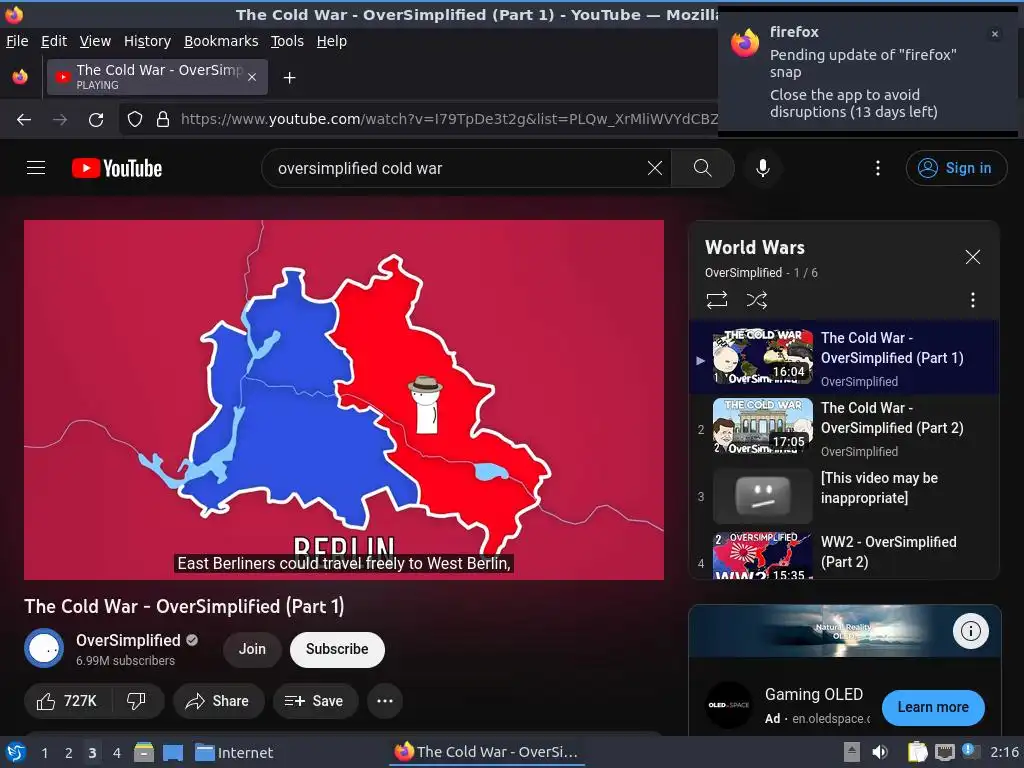Reload the page in Firefox

96,120
